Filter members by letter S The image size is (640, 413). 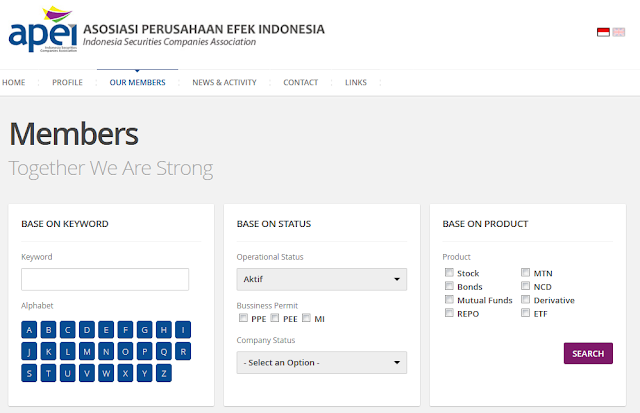point(29,373)
